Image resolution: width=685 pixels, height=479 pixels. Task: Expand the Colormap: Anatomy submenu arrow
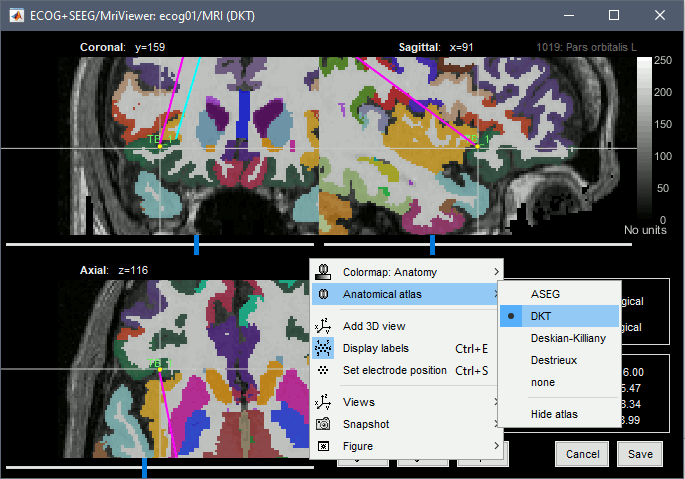pos(496,272)
